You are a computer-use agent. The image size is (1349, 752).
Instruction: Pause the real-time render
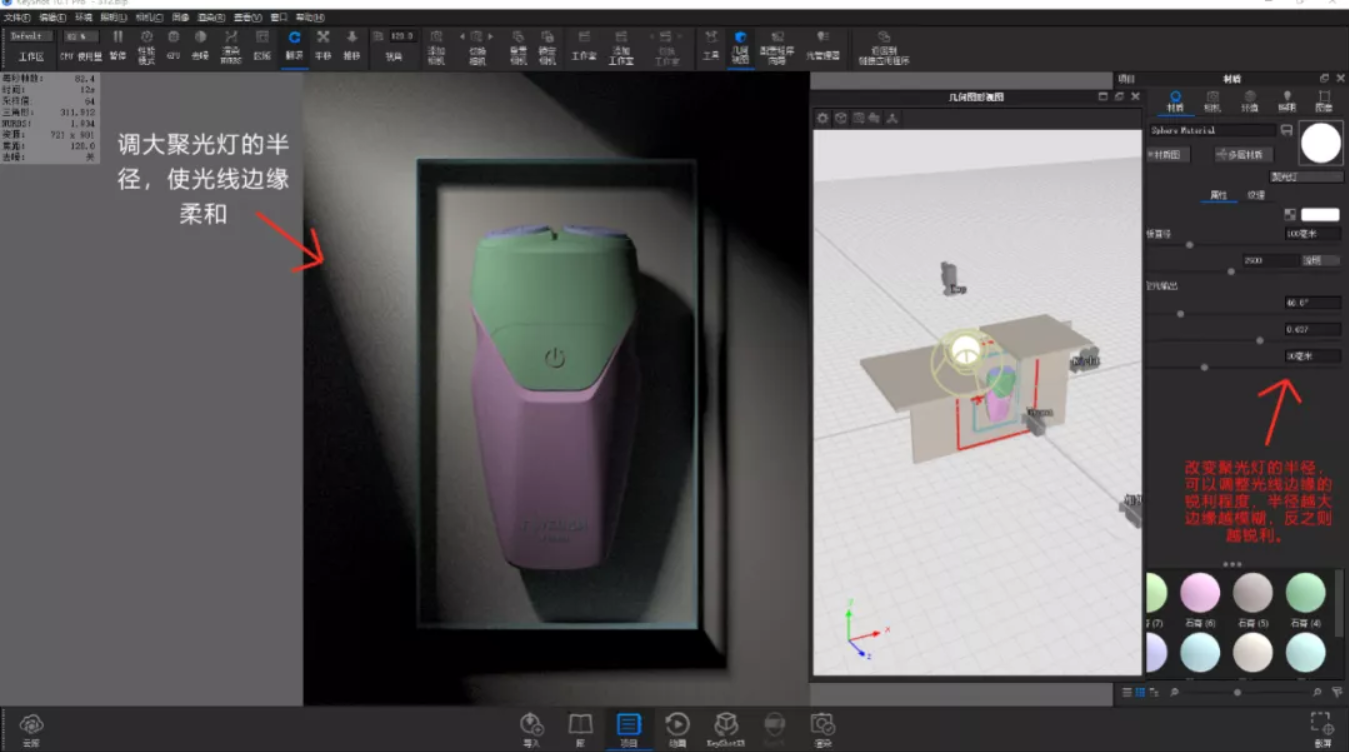[118, 45]
